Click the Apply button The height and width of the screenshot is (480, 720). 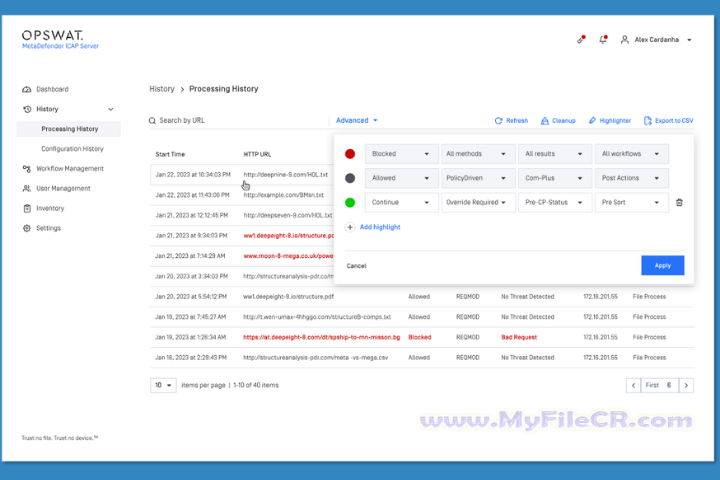point(663,265)
